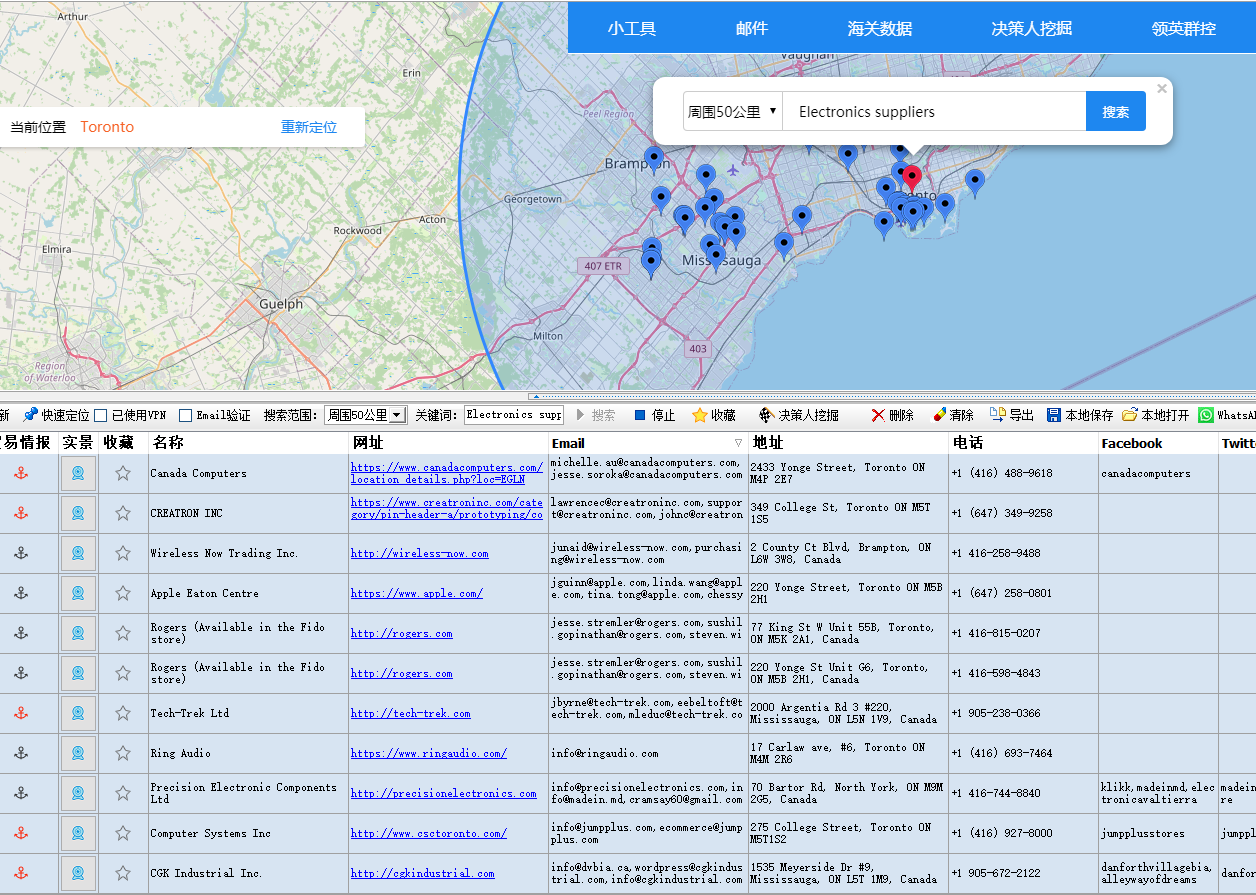The width and height of the screenshot is (1256, 895).
Task: Open street view for CREATRON INC
Action: (78, 513)
